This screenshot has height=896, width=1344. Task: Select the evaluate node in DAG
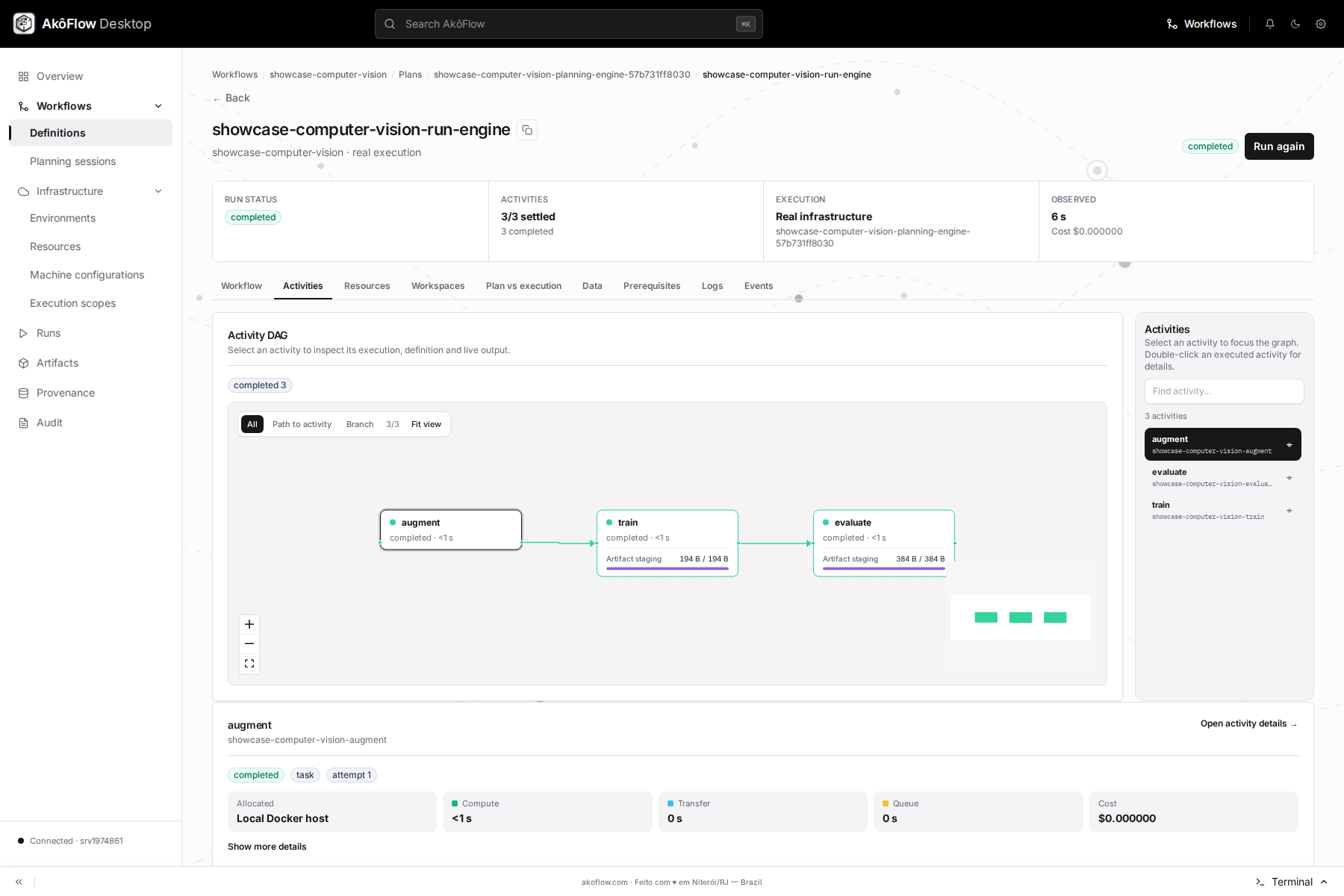click(884, 543)
